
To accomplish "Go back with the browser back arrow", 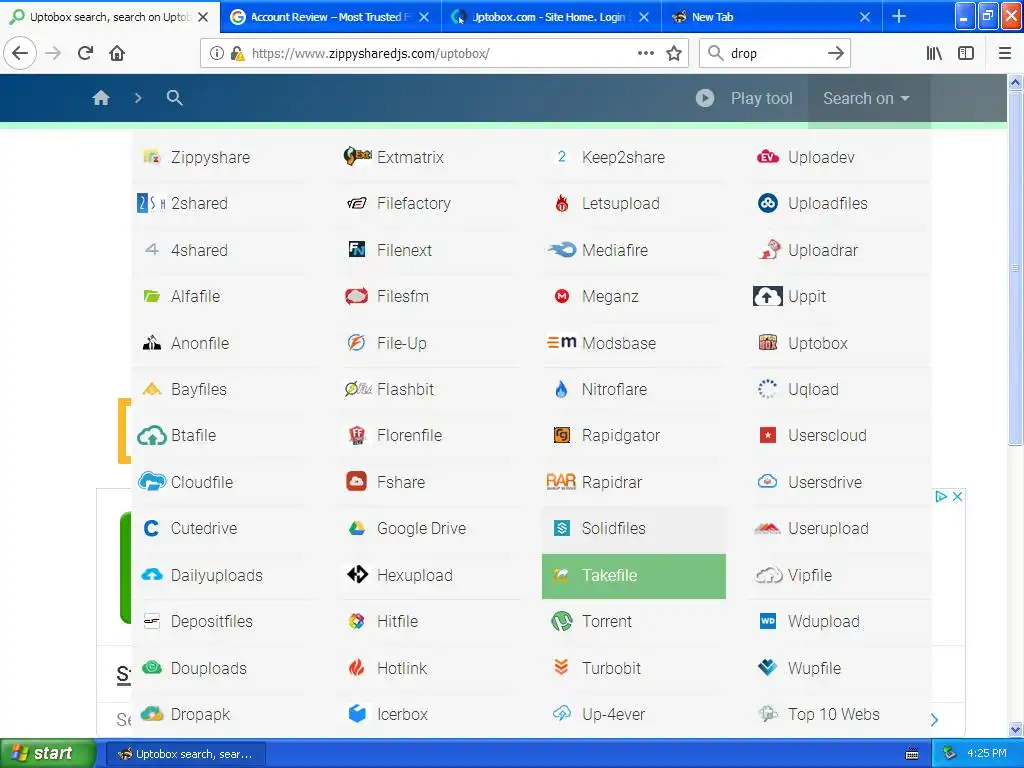I will click(20, 53).
